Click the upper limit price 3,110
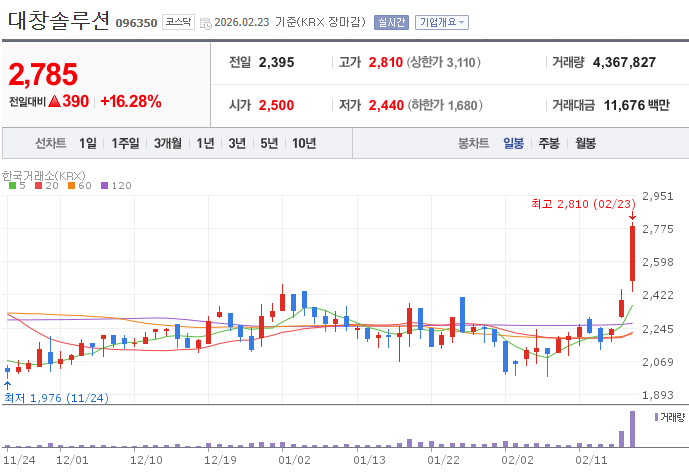The width and height of the screenshot is (689, 472). 461,62
